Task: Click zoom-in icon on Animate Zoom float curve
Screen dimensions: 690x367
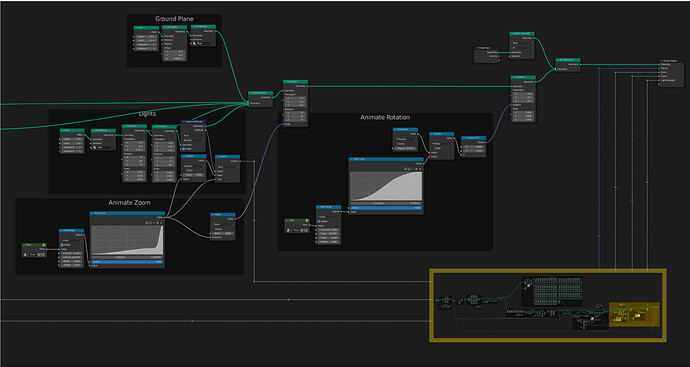Action: [147, 223]
